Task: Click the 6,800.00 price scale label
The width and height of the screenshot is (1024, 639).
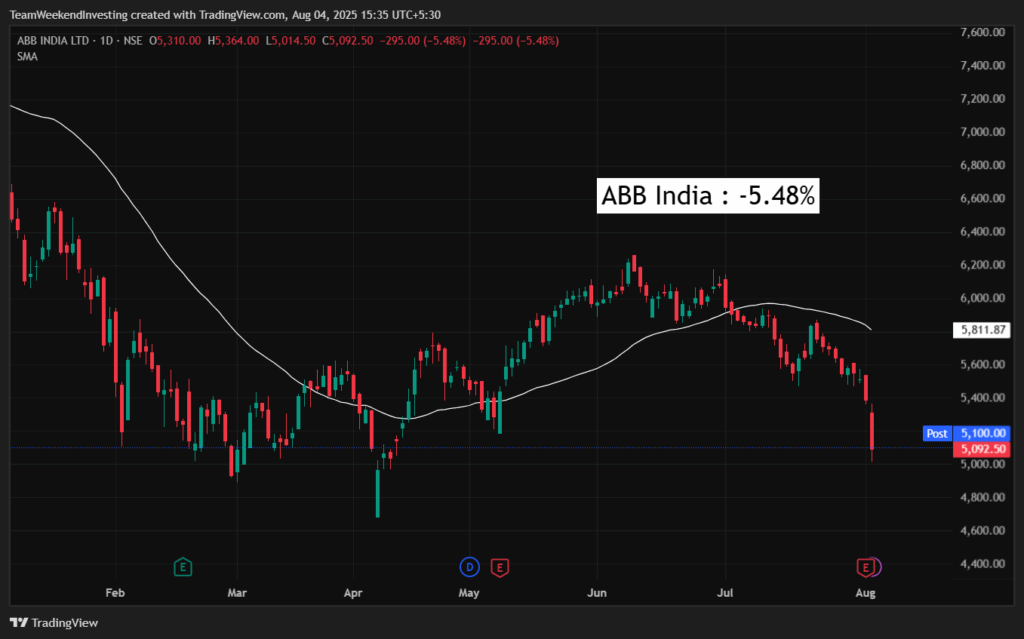Action: click(982, 165)
